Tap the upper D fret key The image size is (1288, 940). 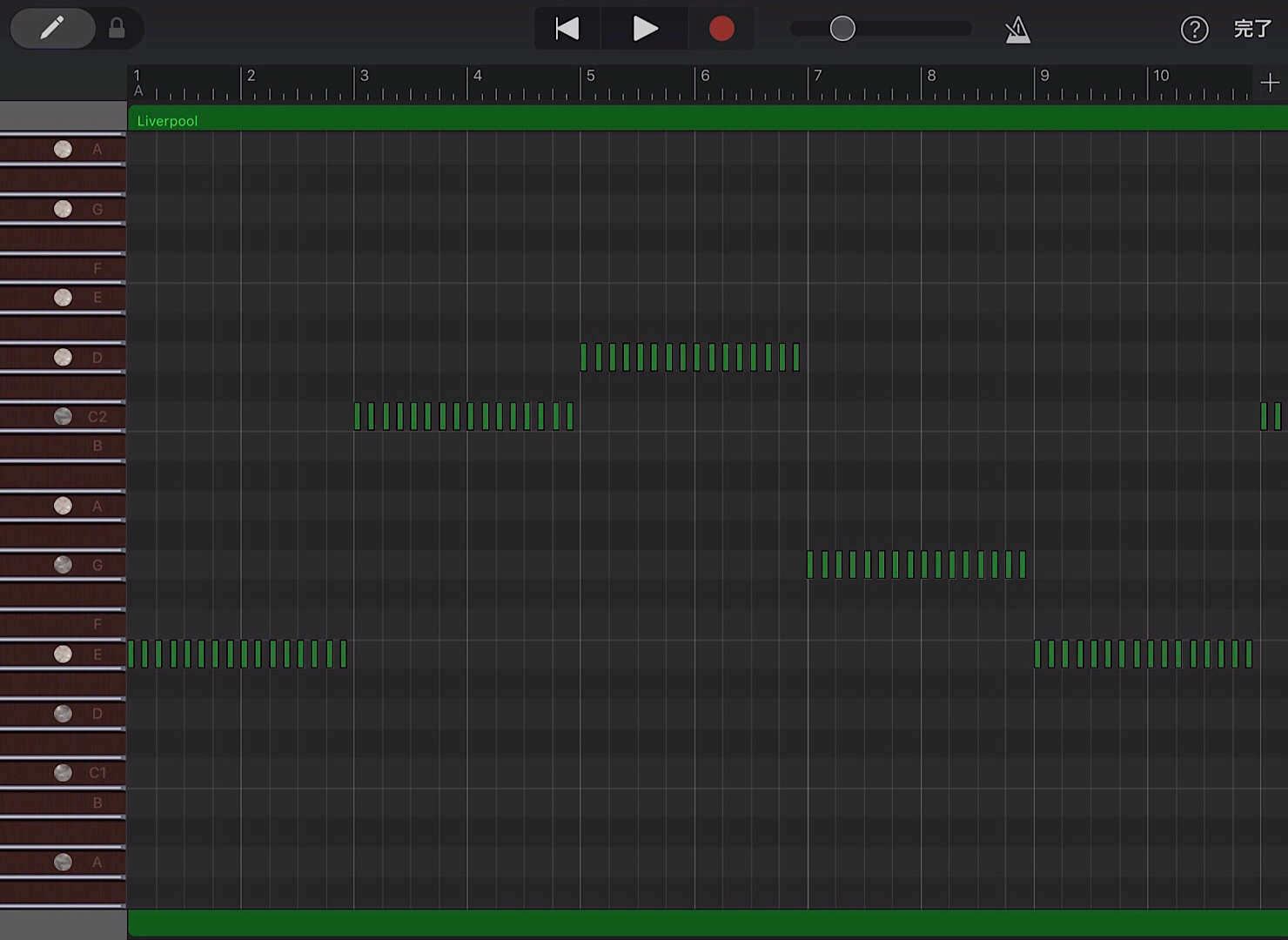coord(63,357)
